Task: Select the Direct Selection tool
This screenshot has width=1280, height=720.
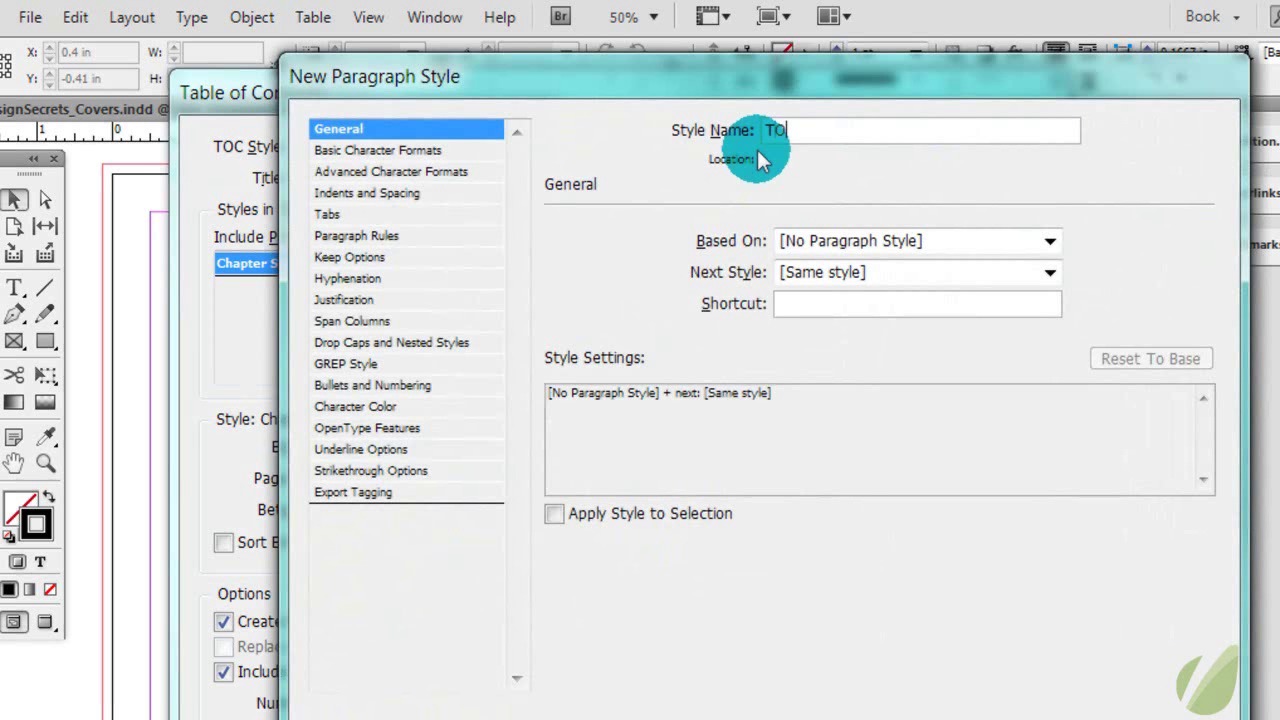Action: 45,201
